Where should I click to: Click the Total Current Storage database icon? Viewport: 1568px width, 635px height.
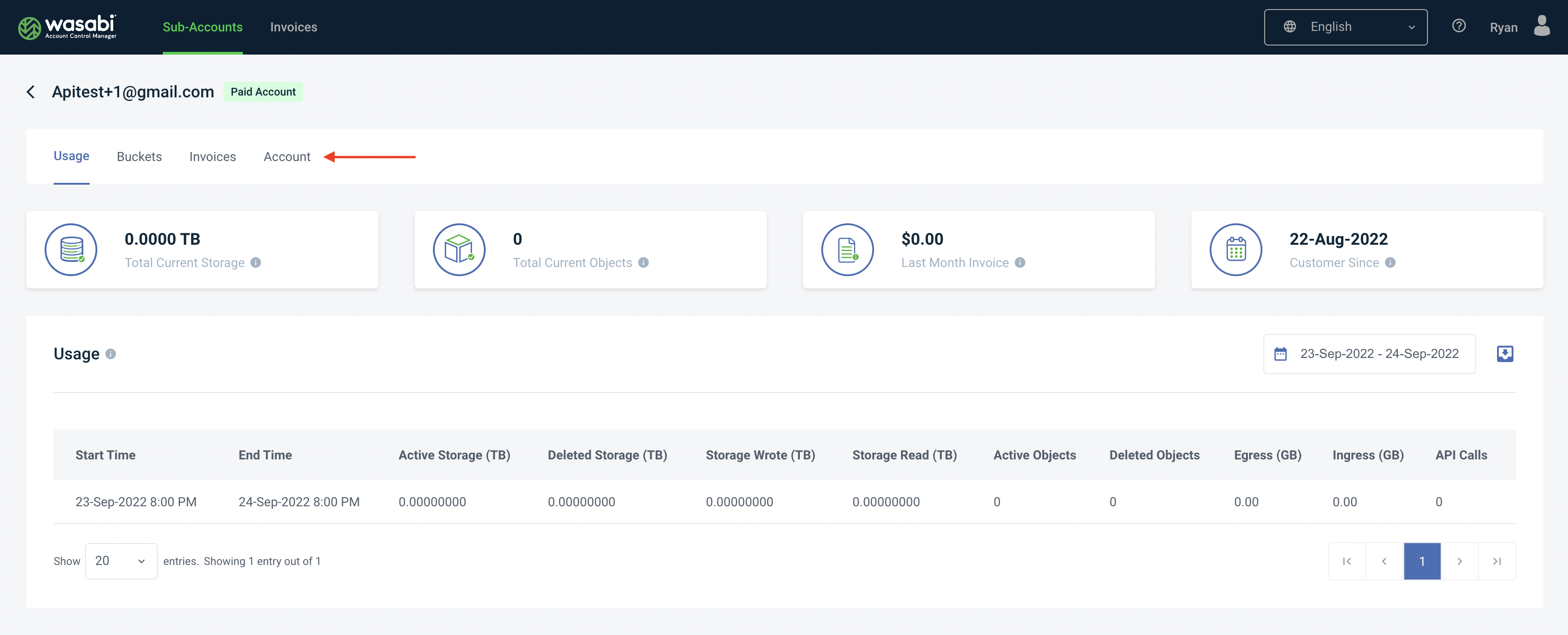[x=70, y=250]
